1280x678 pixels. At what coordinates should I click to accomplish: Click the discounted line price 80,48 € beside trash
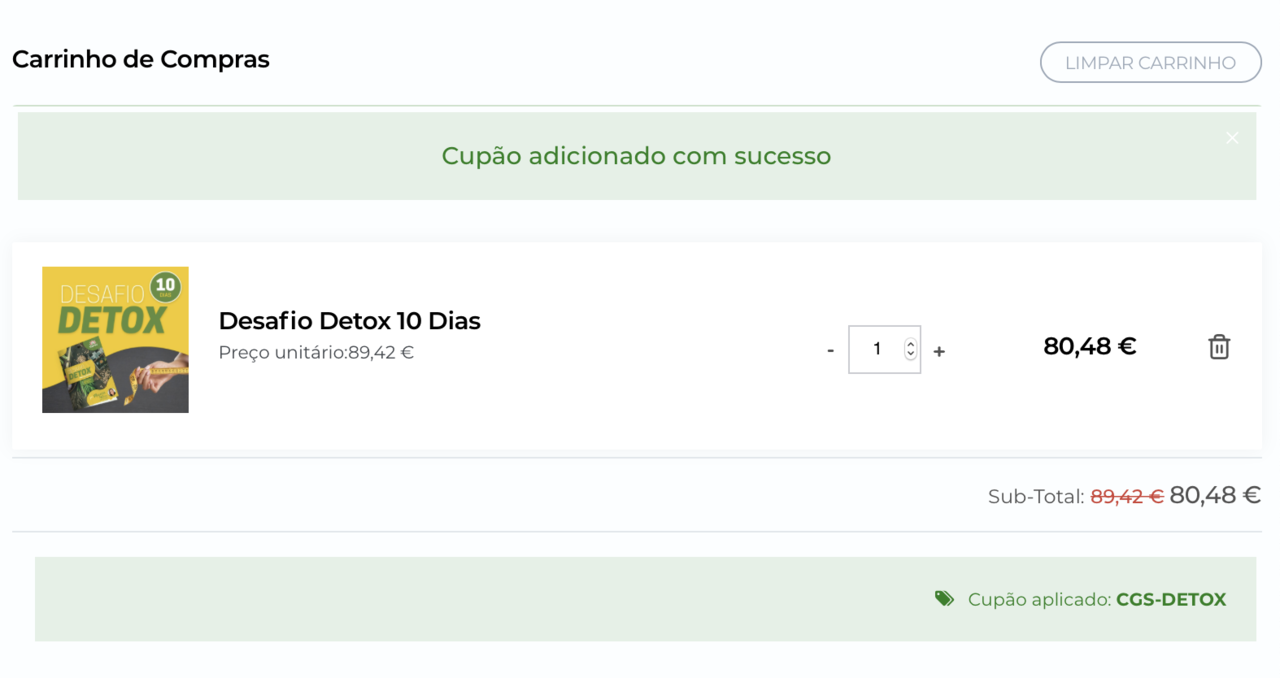[1089, 346]
